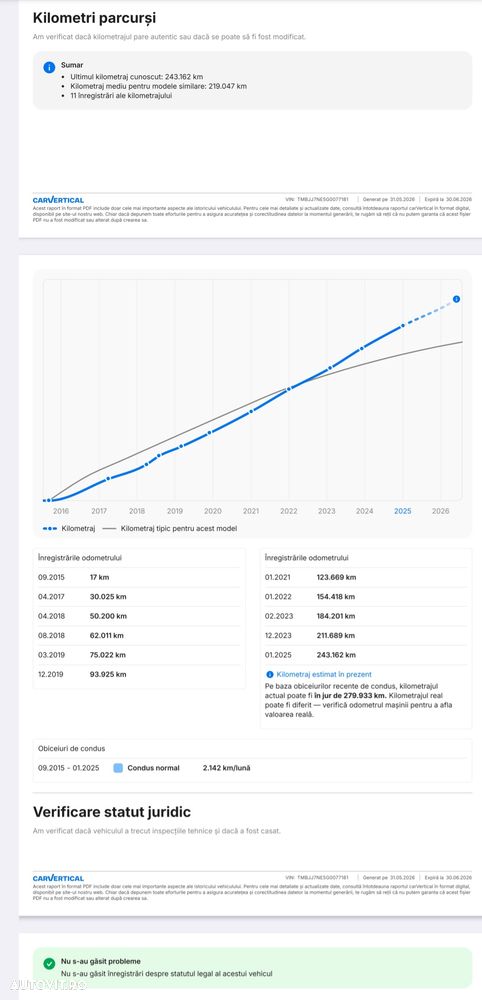Click the Condus normal light blue color swatch
The height and width of the screenshot is (1000, 482).
pyautogui.click(x=118, y=768)
